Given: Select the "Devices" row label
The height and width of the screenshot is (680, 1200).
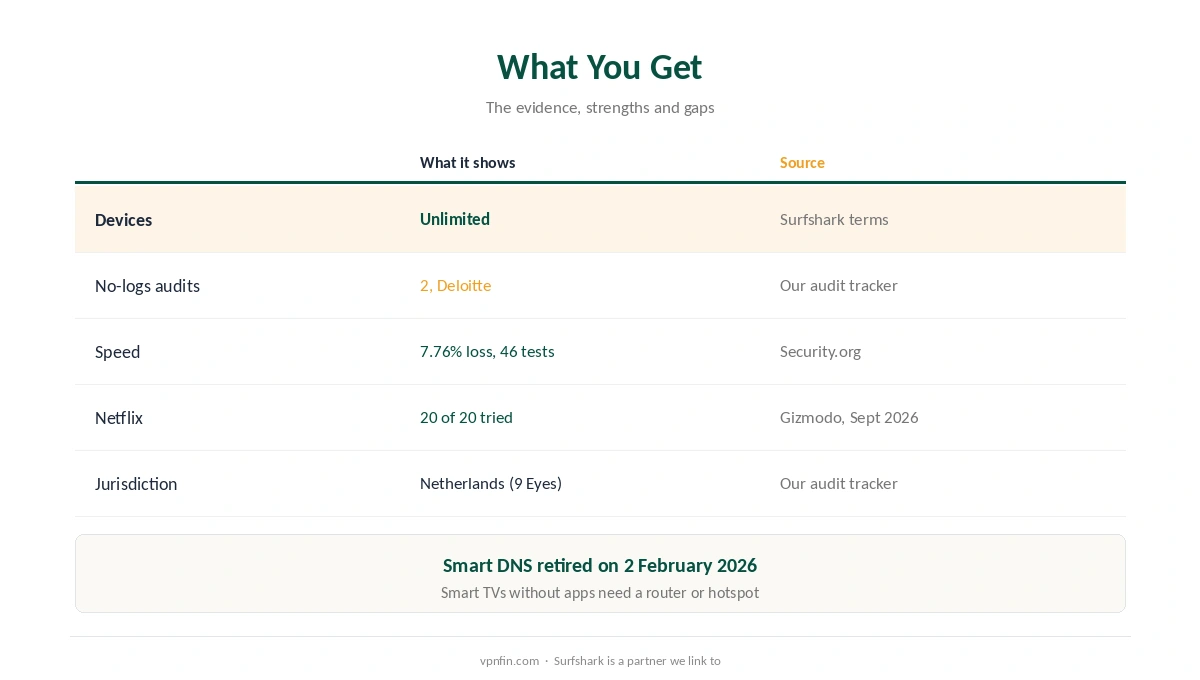Looking at the screenshot, I should tap(124, 220).
